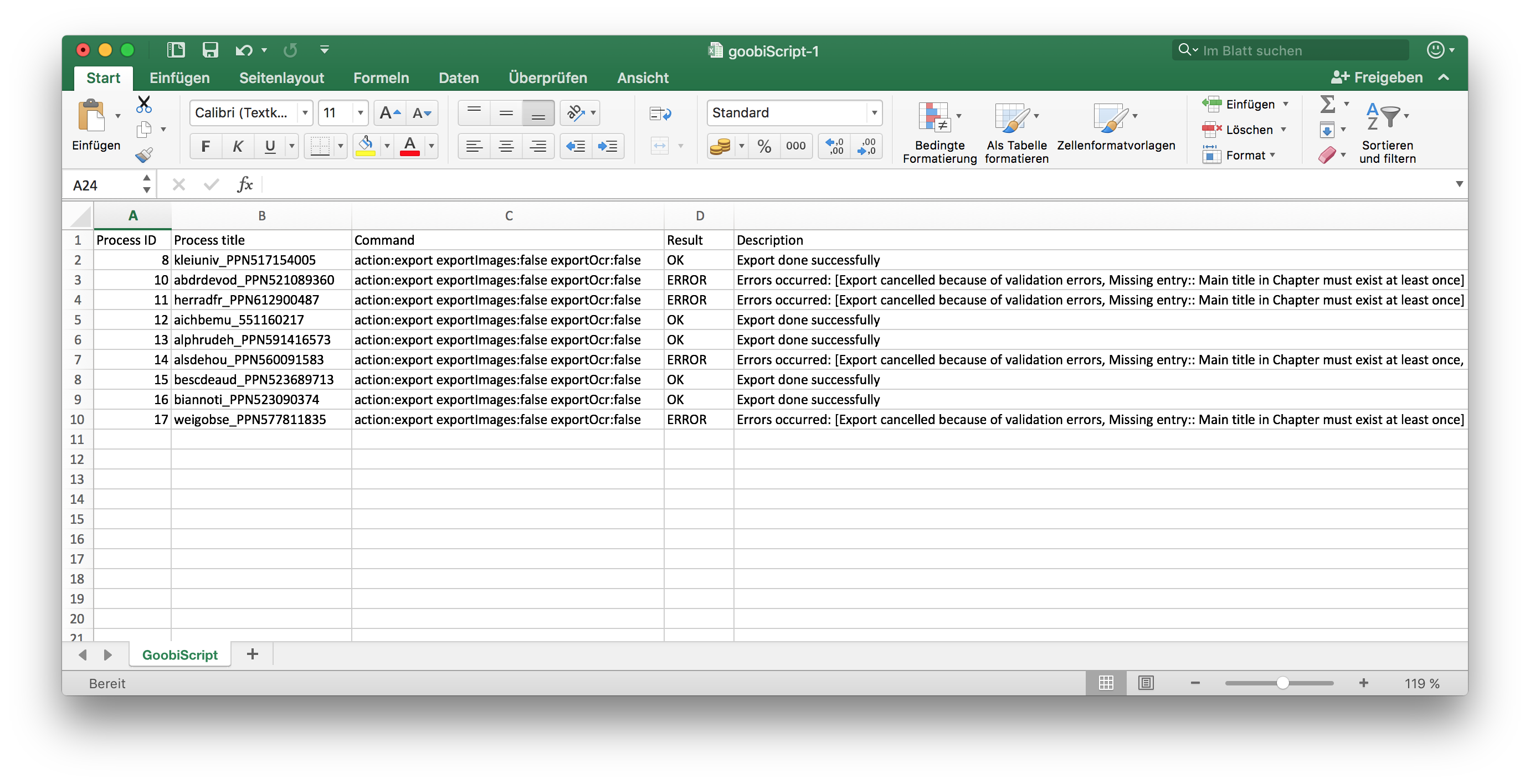Open Sortieren und filtern
1530x784 pixels.
tap(1388, 132)
